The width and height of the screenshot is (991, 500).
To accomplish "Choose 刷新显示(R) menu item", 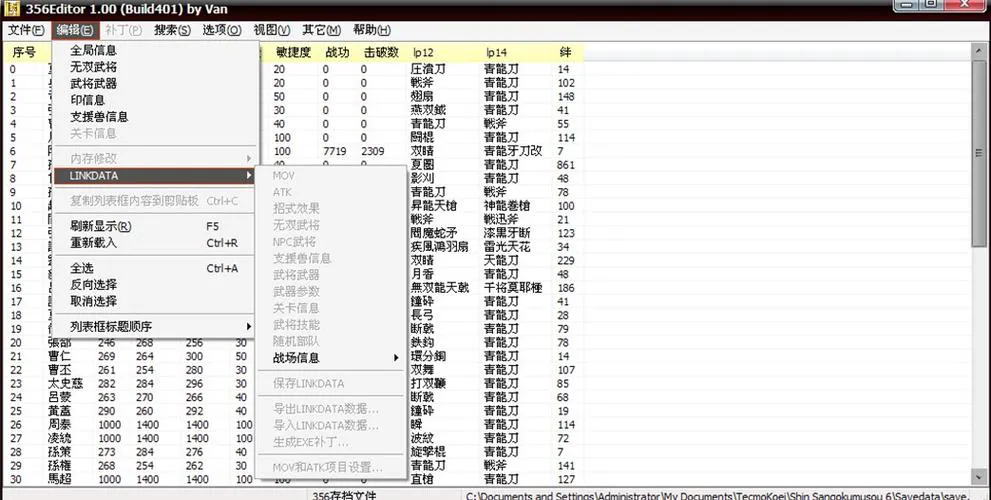I will [156, 226].
